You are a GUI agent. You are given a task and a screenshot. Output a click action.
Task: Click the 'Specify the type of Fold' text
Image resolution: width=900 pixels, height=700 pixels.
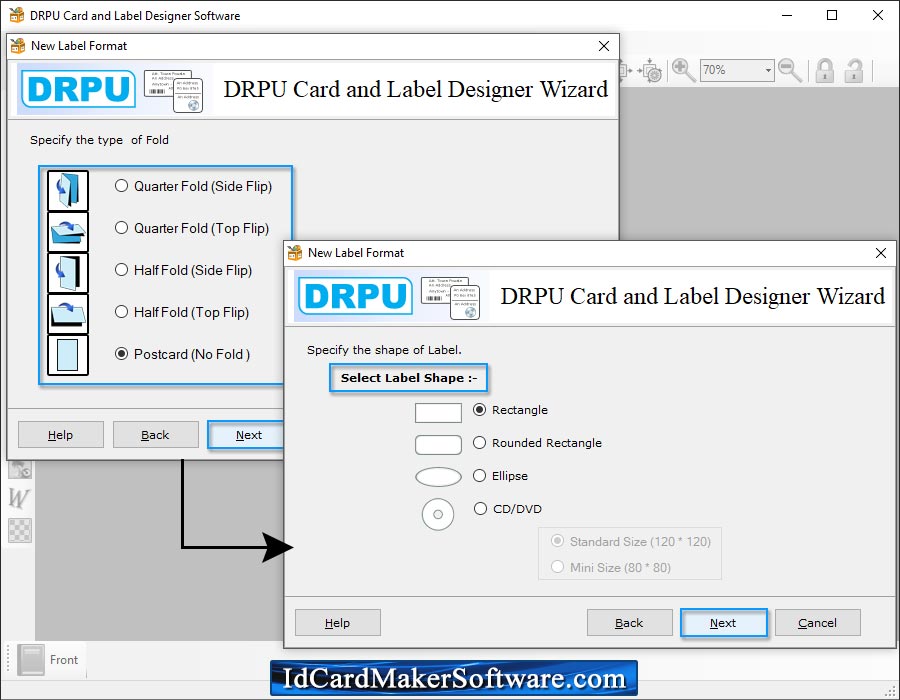(x=99, y=140)
